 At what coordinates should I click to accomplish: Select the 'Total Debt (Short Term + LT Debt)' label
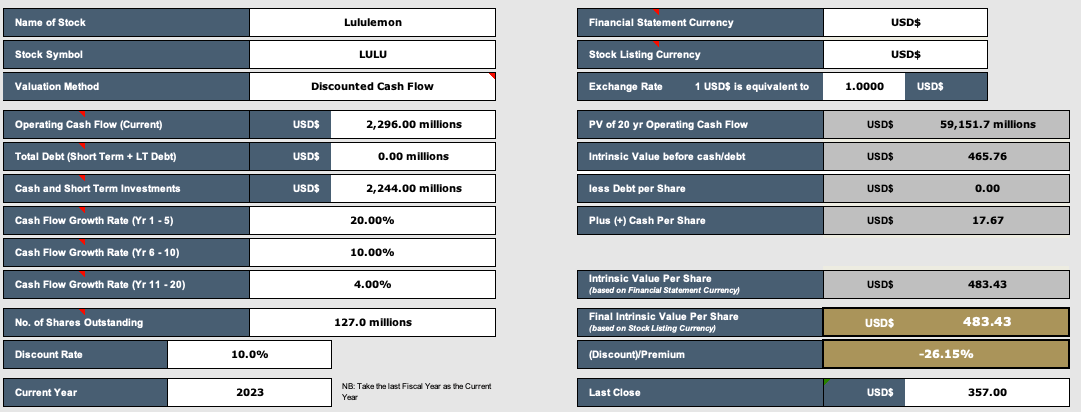[127, 156]
